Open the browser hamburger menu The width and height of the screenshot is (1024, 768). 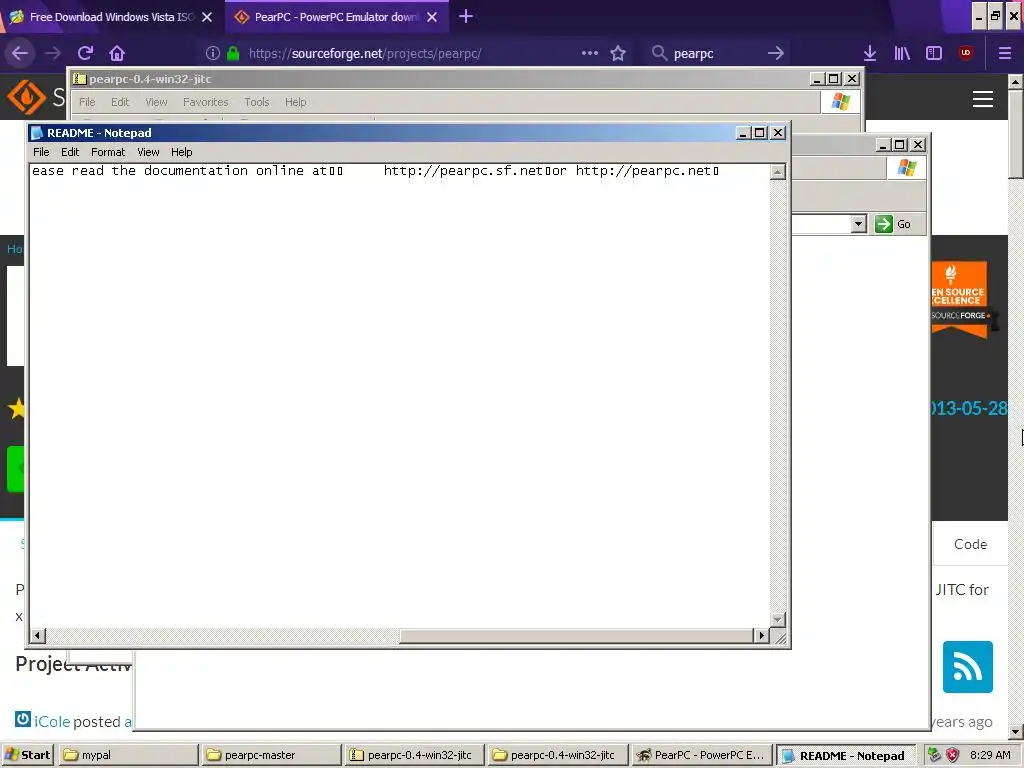click(x=1004, y=53)
